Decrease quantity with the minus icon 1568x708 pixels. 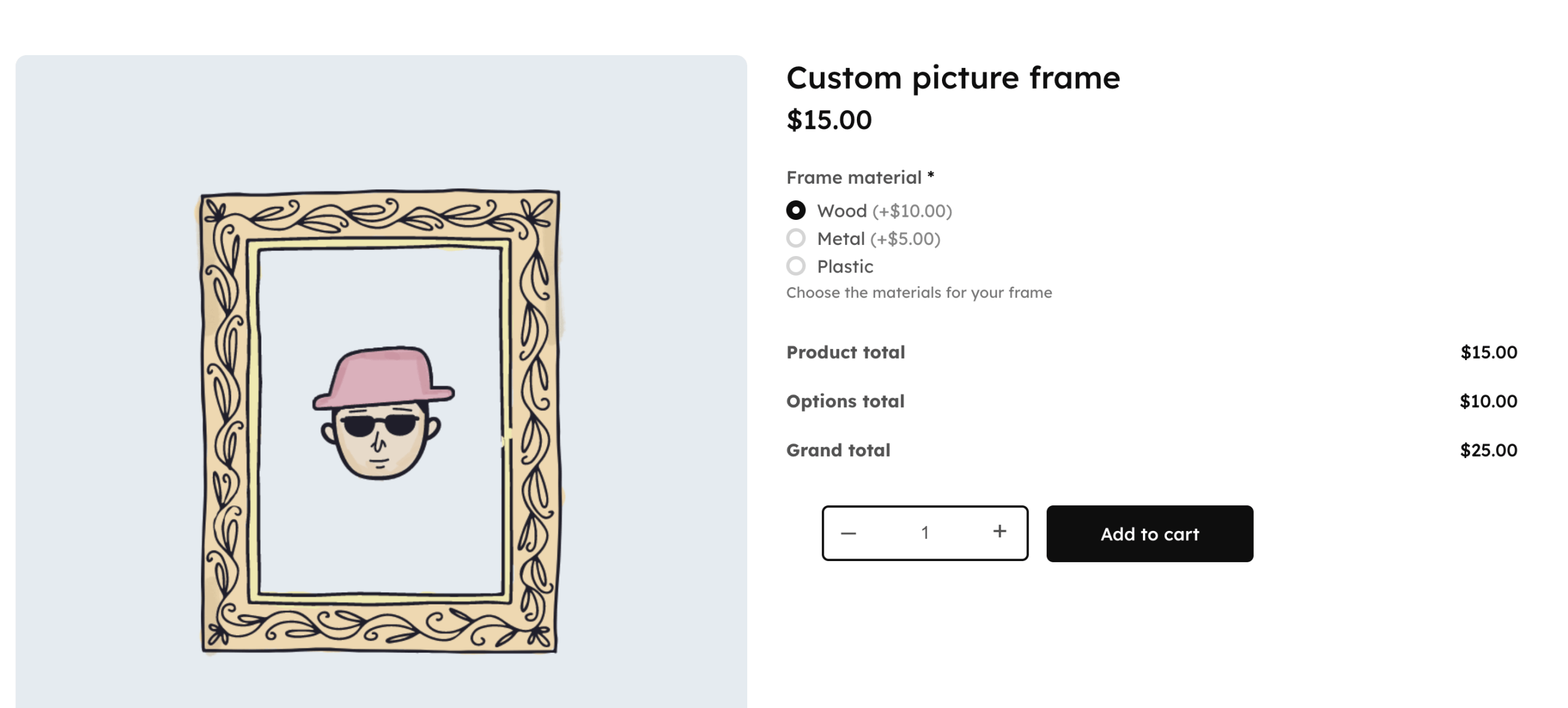coord(848,533)
